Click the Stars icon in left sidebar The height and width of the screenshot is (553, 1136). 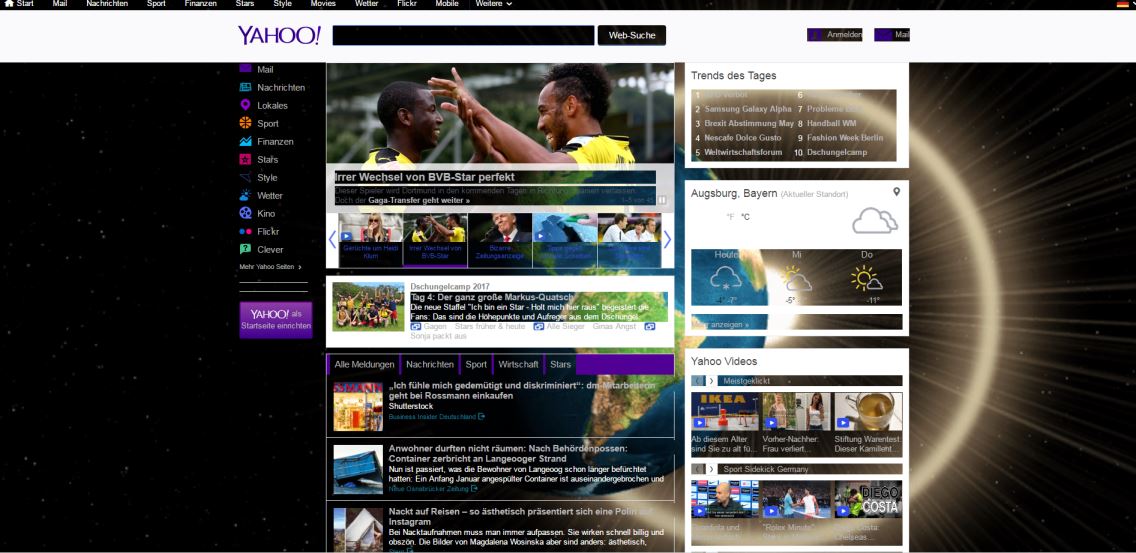tap(245, 159)
